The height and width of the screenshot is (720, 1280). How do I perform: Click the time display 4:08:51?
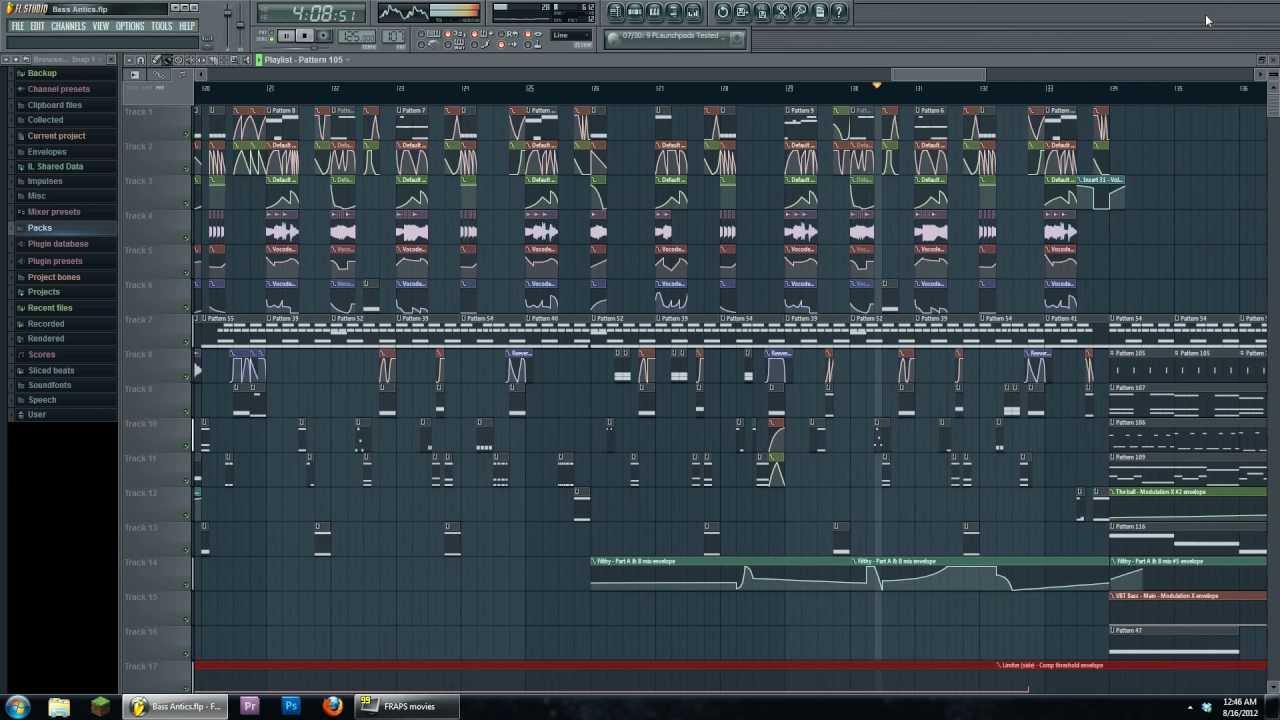point(311,14)
